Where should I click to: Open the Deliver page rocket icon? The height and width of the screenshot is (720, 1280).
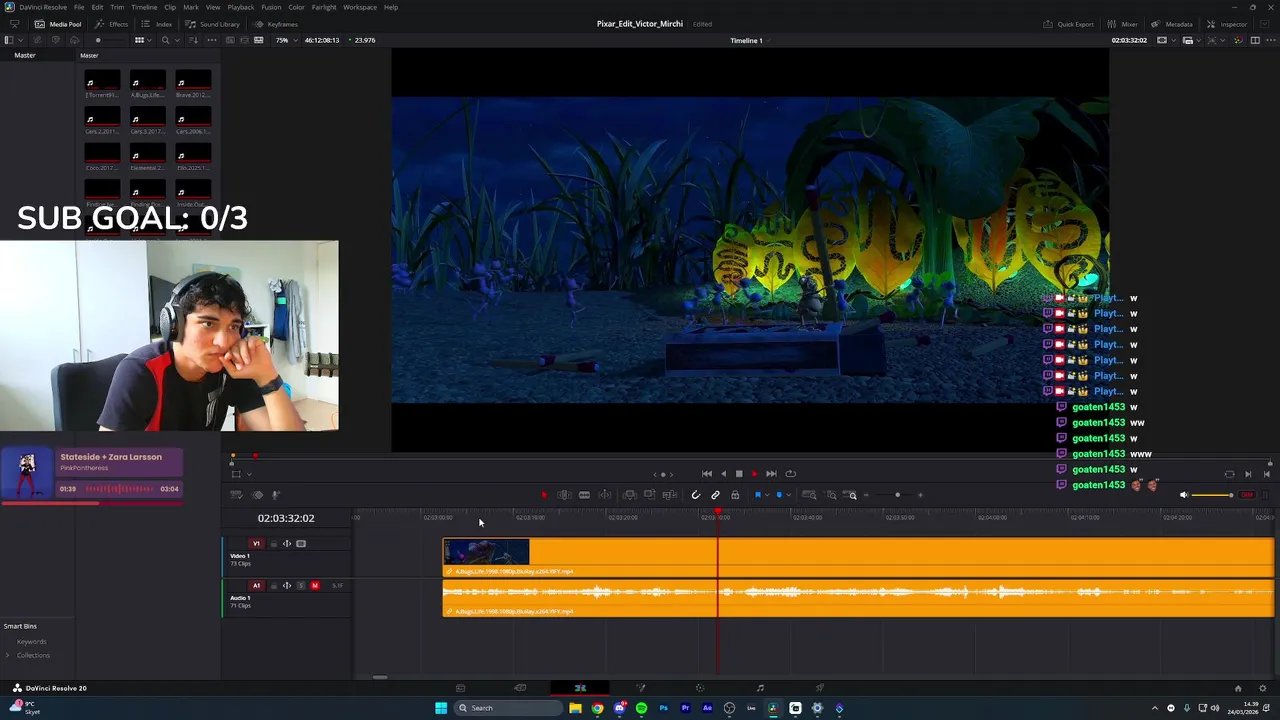click(x=820, y=688)
